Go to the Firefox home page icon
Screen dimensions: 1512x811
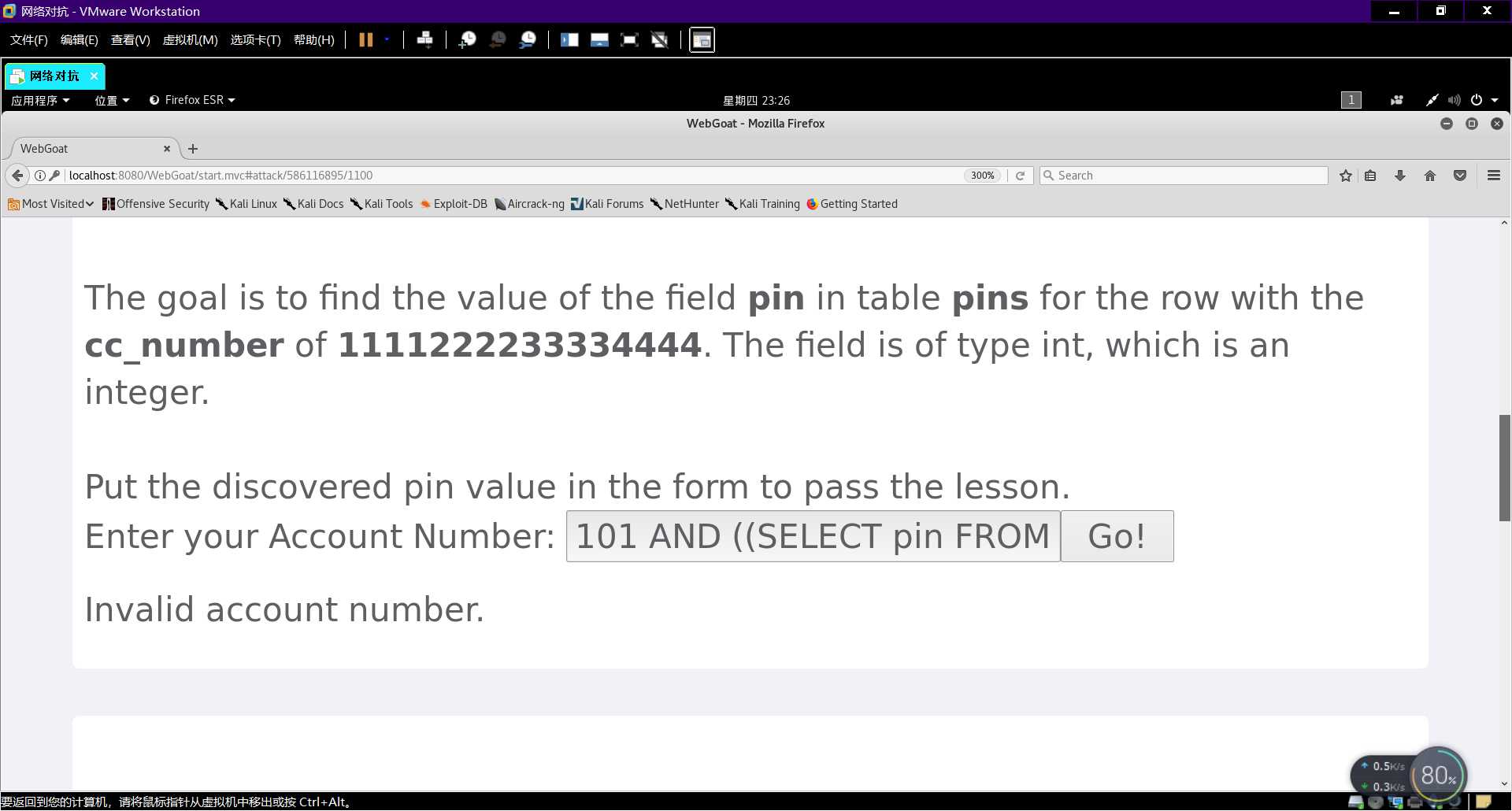(1430, 176)
